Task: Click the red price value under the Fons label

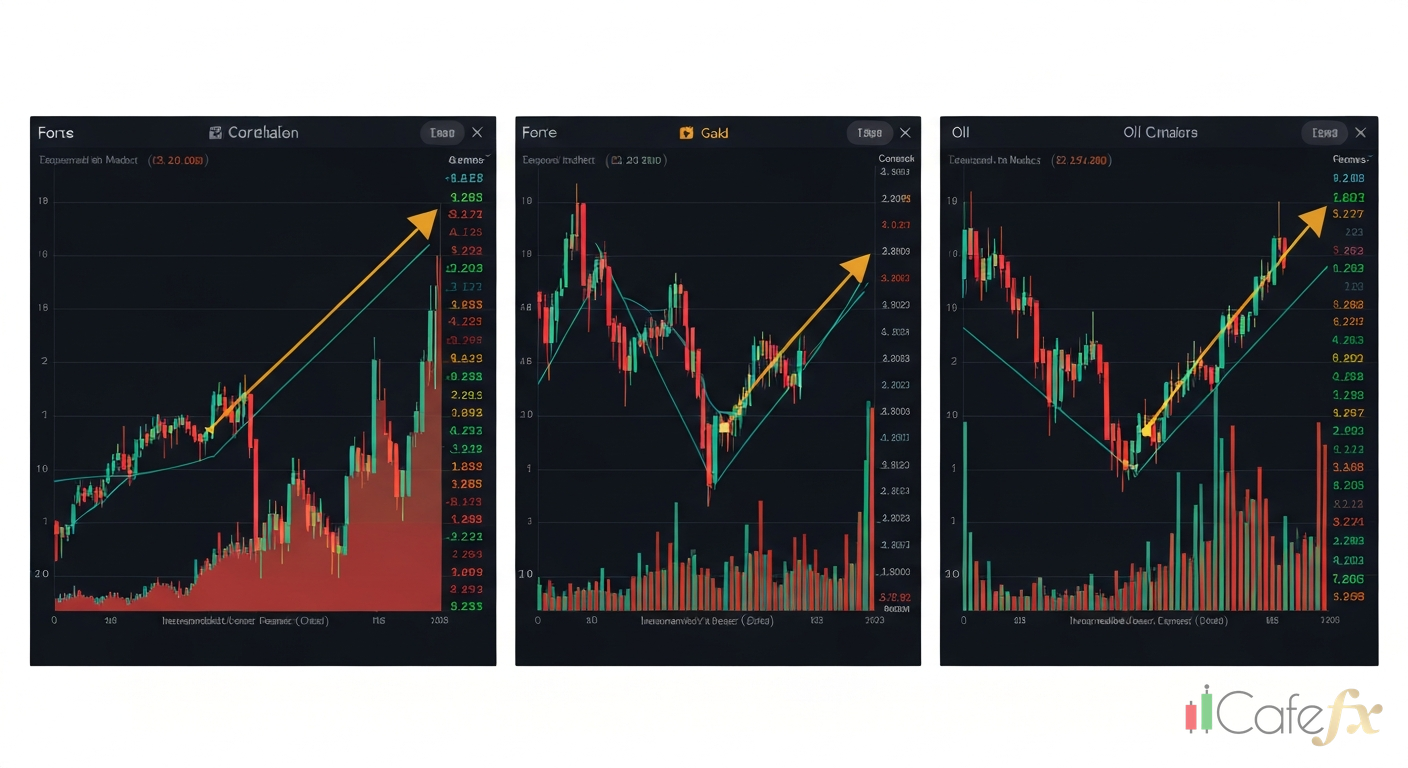Action: pos(179,160)
